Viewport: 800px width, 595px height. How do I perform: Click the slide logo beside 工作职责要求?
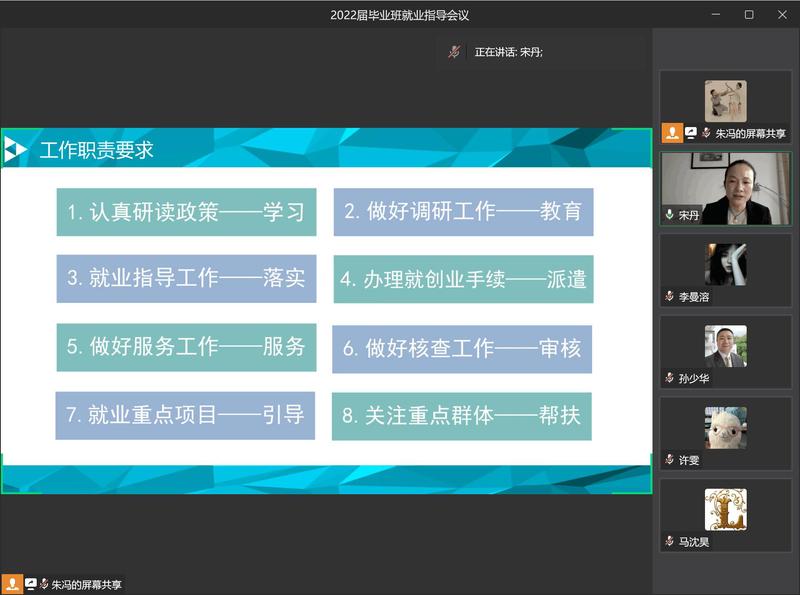point(16,150)
